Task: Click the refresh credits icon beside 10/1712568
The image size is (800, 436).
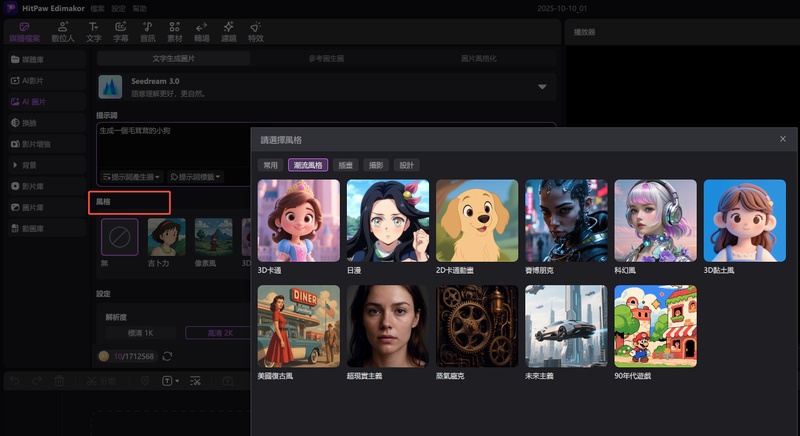Action: [x=167, y=356]
